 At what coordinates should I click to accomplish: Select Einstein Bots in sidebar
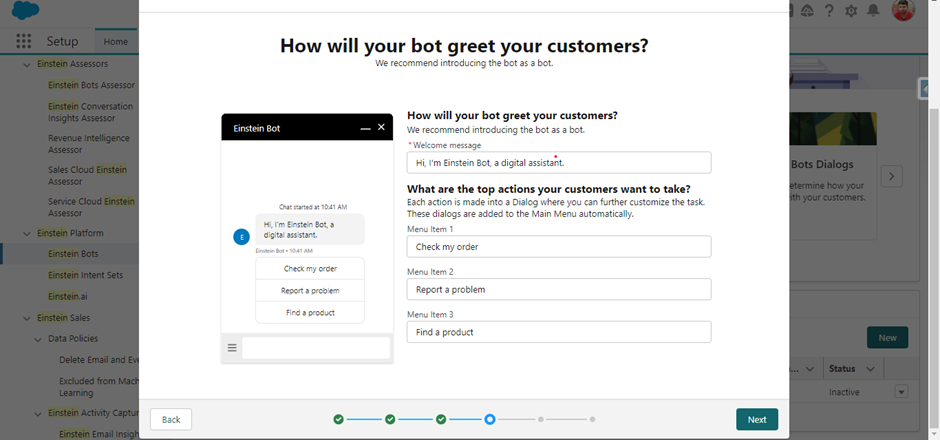(x=73, y=254)
